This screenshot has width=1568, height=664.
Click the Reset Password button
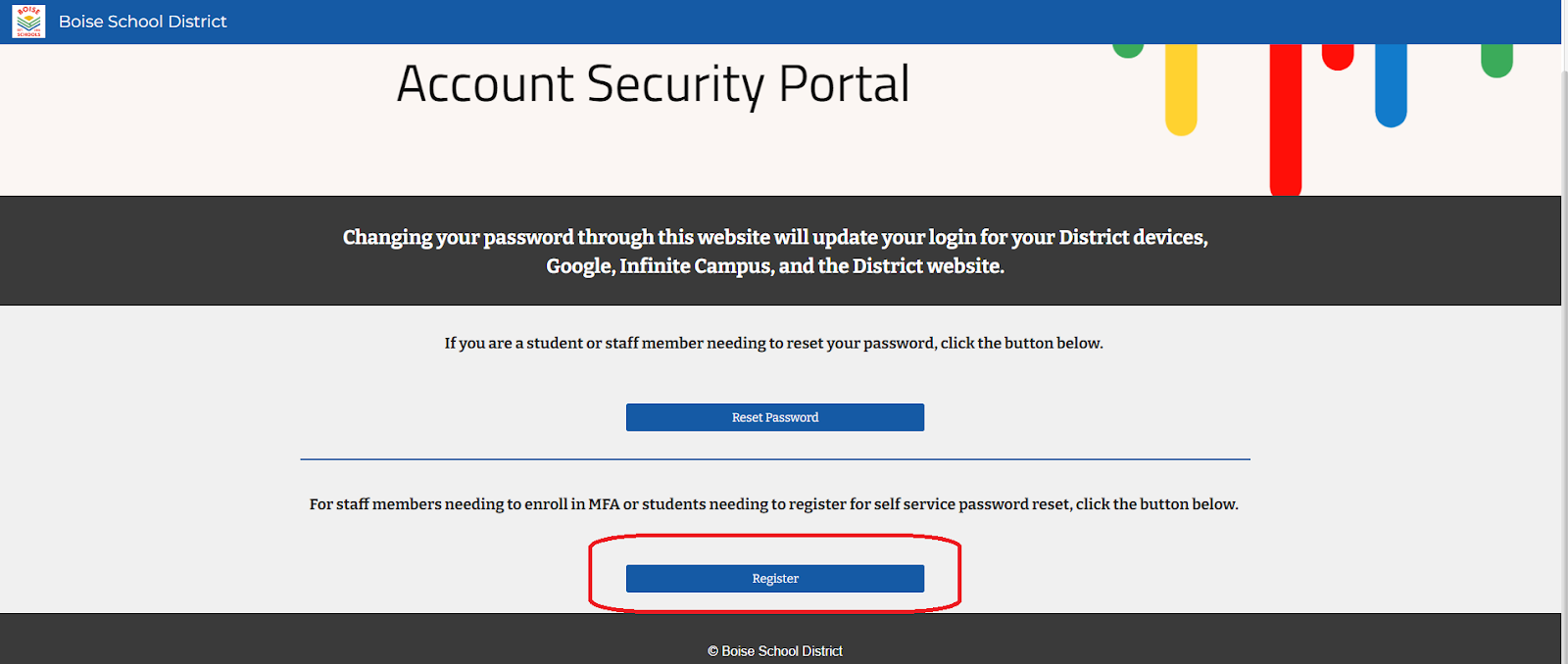coord(775,417)
